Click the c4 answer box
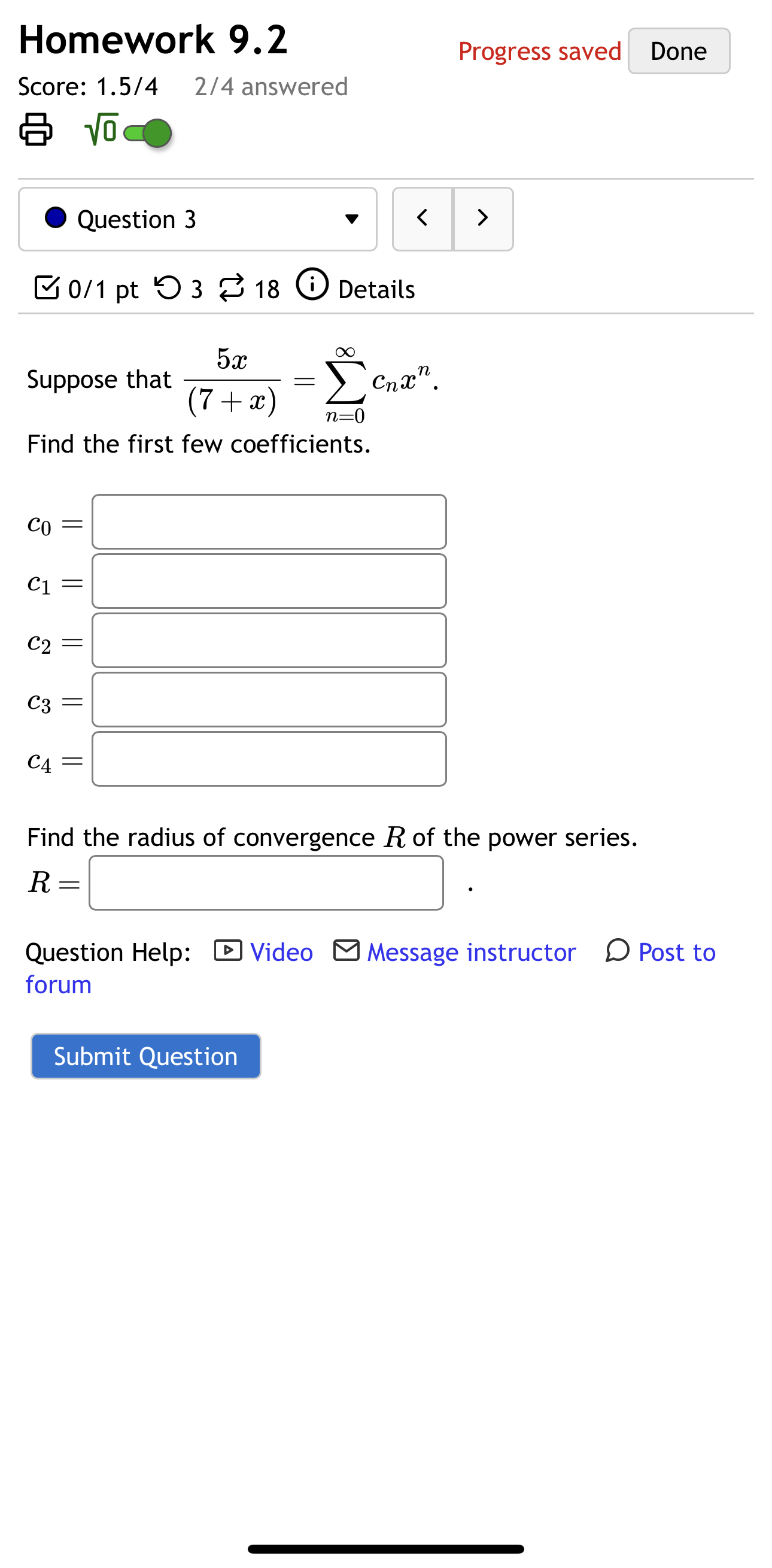This screenshot has width=772, height=1568. click(x=268, y=759)
